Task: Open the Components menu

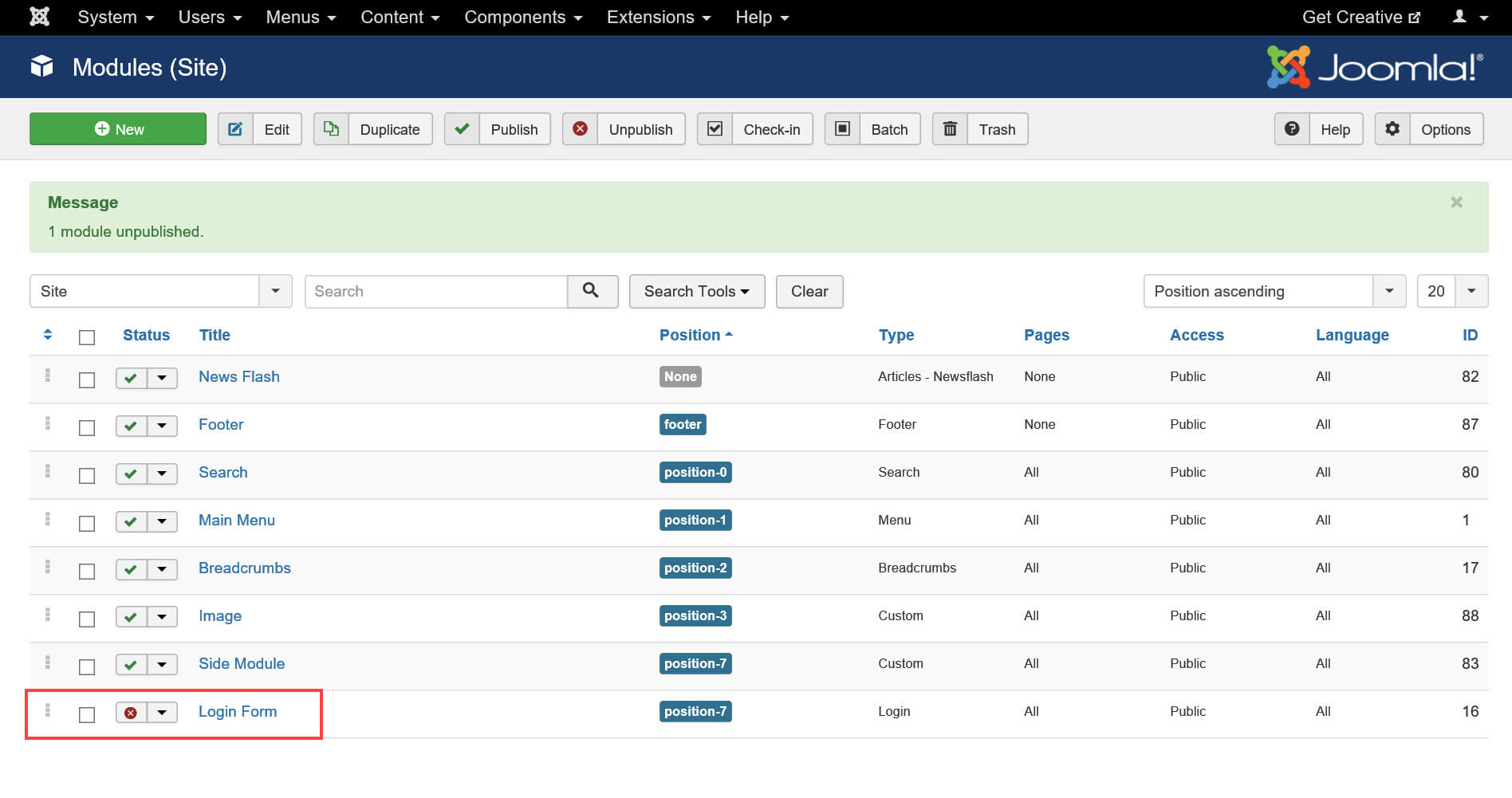Action: point(523,17)
